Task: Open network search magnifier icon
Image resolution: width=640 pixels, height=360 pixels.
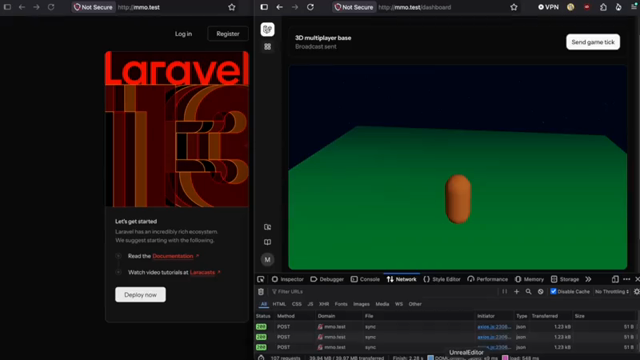Action: click(529, 291)
